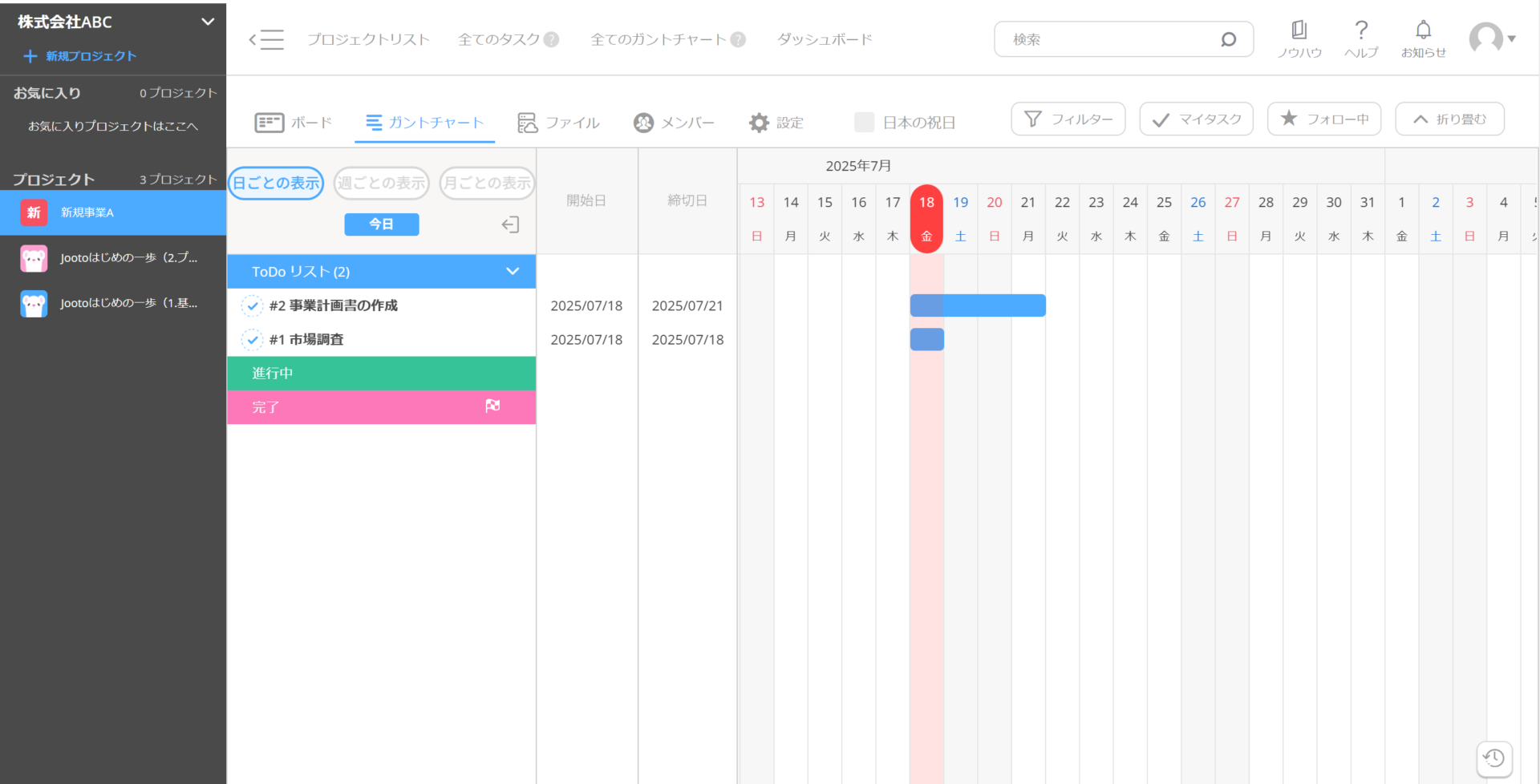Click the blue Gantt bar for task #2

click(x=978, y=305)
